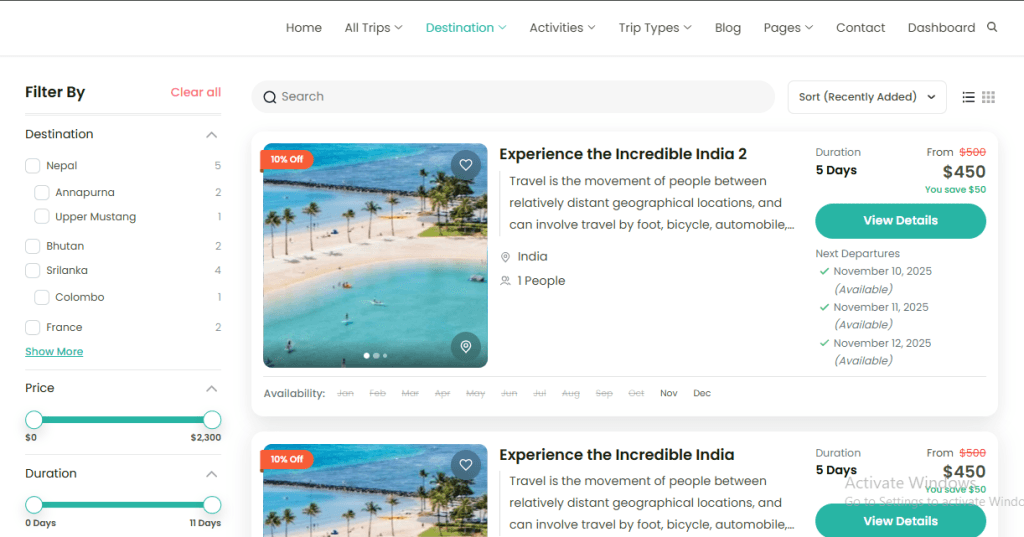Click the Clear all filters link

tap(196, 92)
